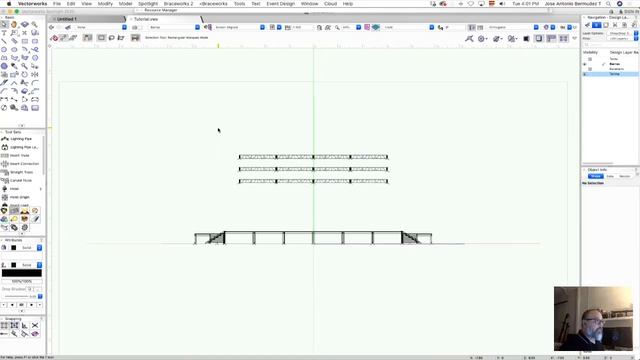Toggle Snap to Angle in Snapping palette
Viewport: 640px width, 360px height.
24,325
